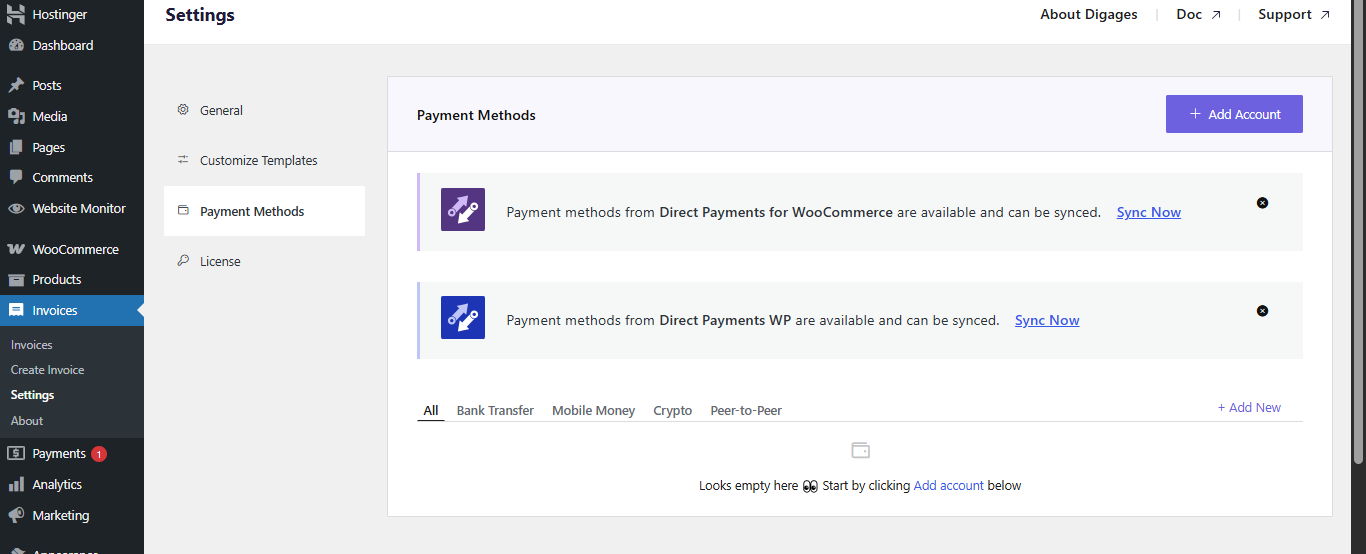The height and width of the screenshot is (554, 1366).
Task: Select the Settings submenu item
Action: click(33, 395)
